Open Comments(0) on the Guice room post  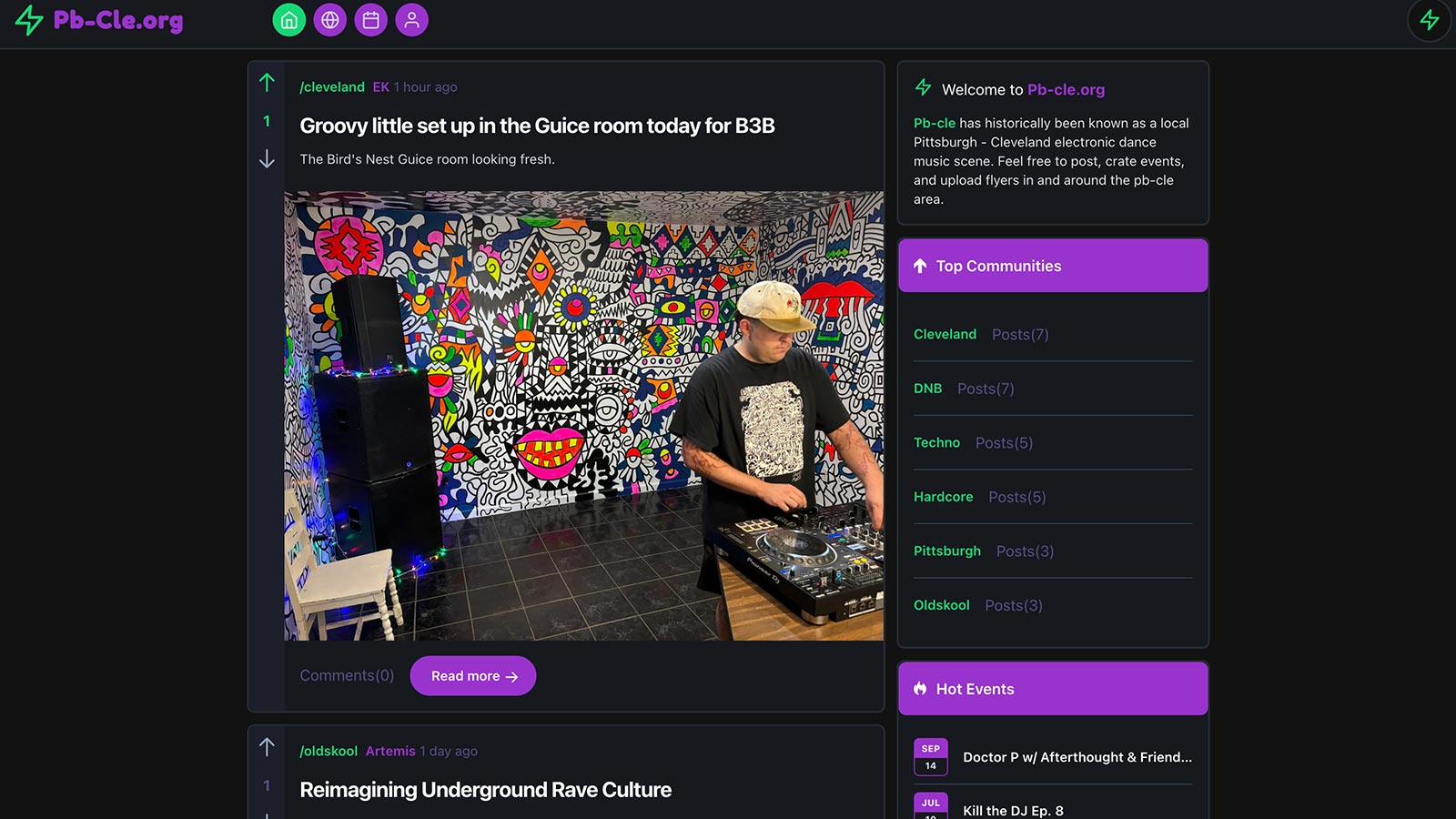click(x=347, y=675)
